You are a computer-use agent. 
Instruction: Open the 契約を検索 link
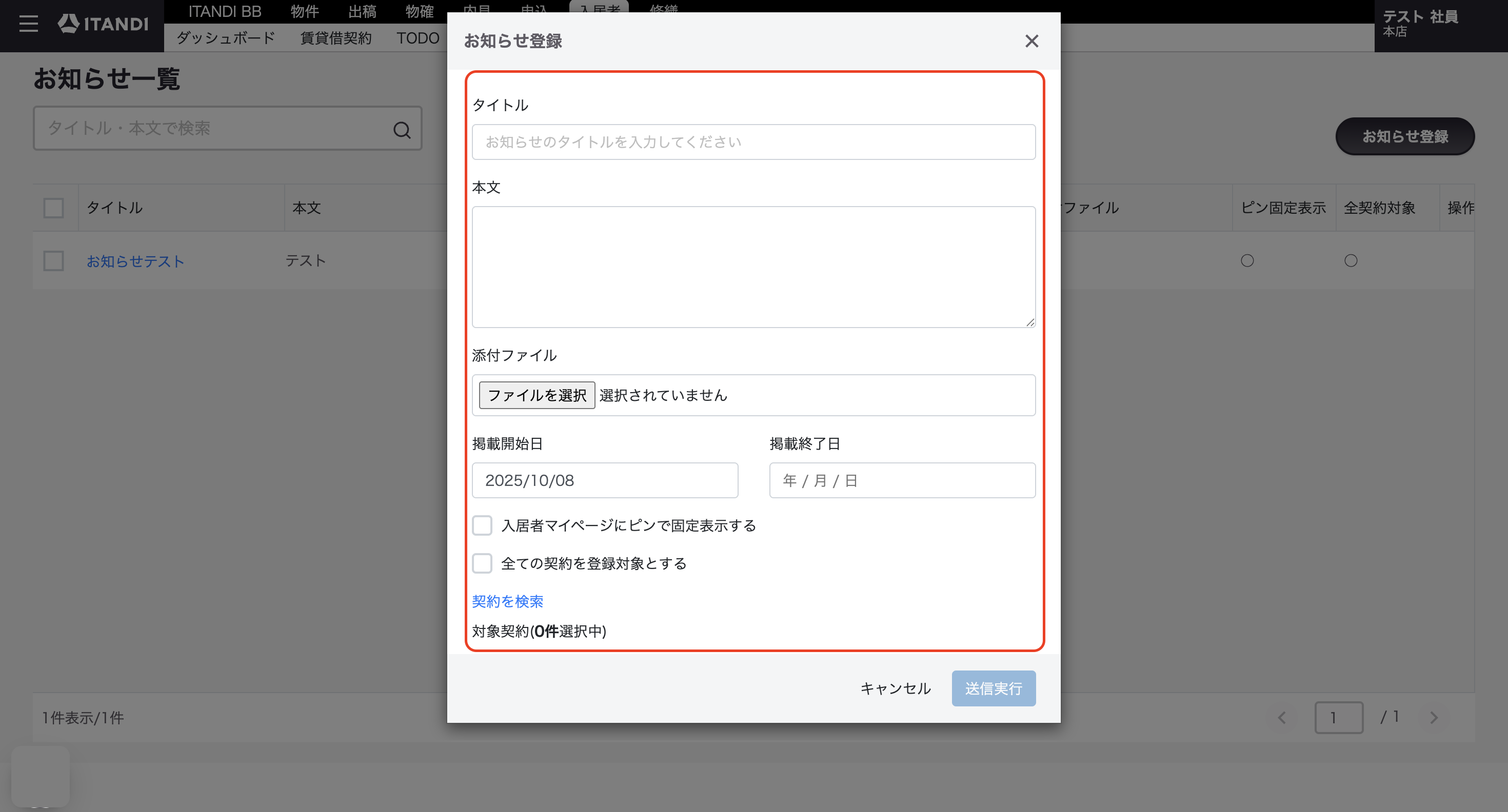point(508,601)
